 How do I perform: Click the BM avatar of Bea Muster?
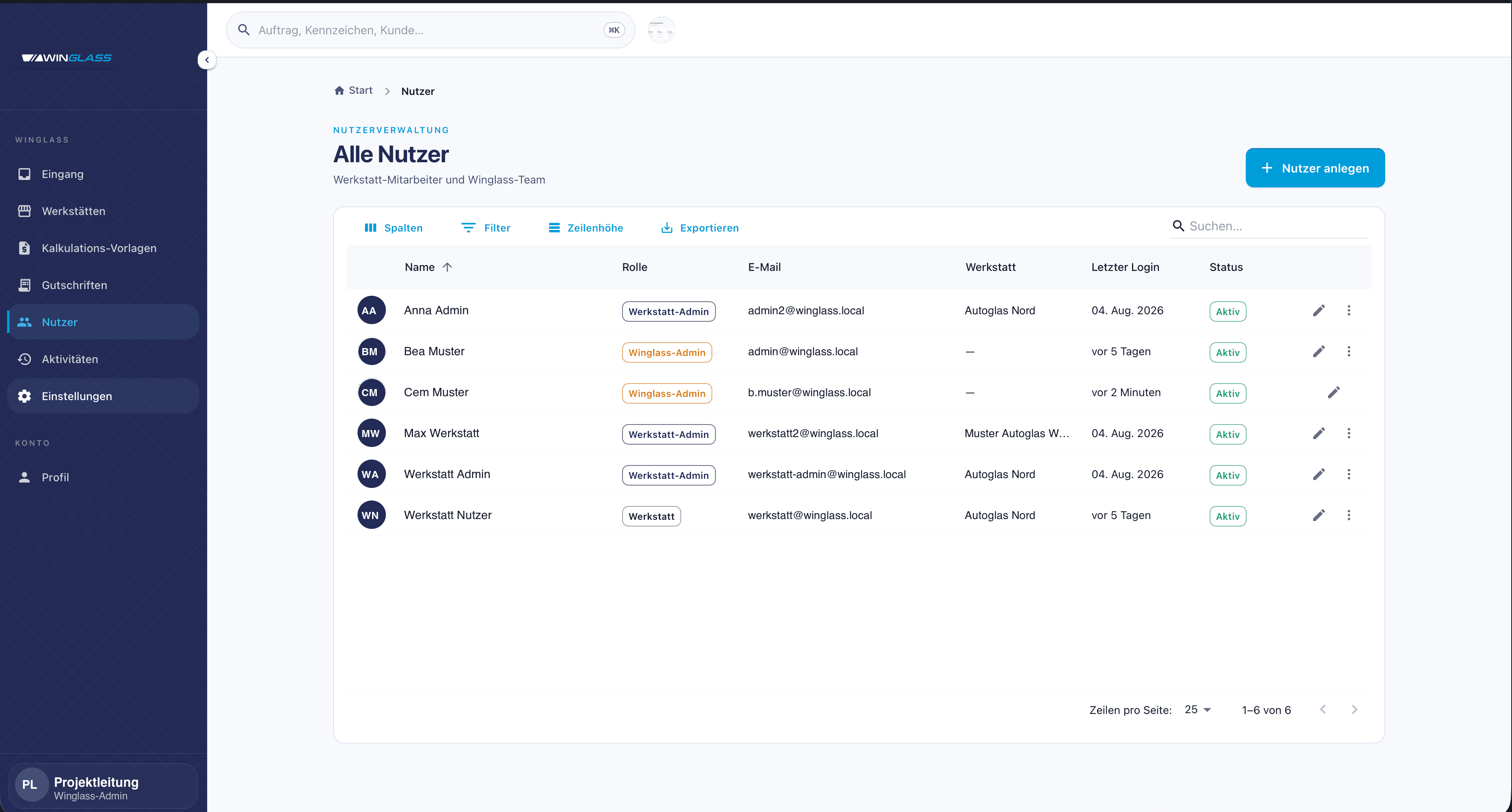[x=371, y=351]
